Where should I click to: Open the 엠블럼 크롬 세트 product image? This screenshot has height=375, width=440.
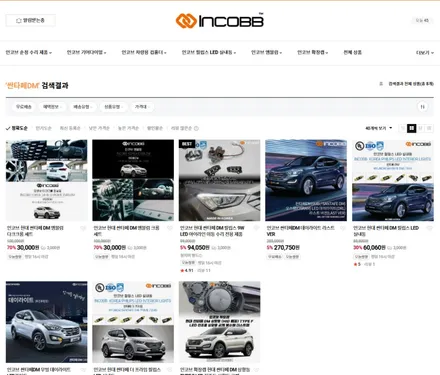pos(133,180)
